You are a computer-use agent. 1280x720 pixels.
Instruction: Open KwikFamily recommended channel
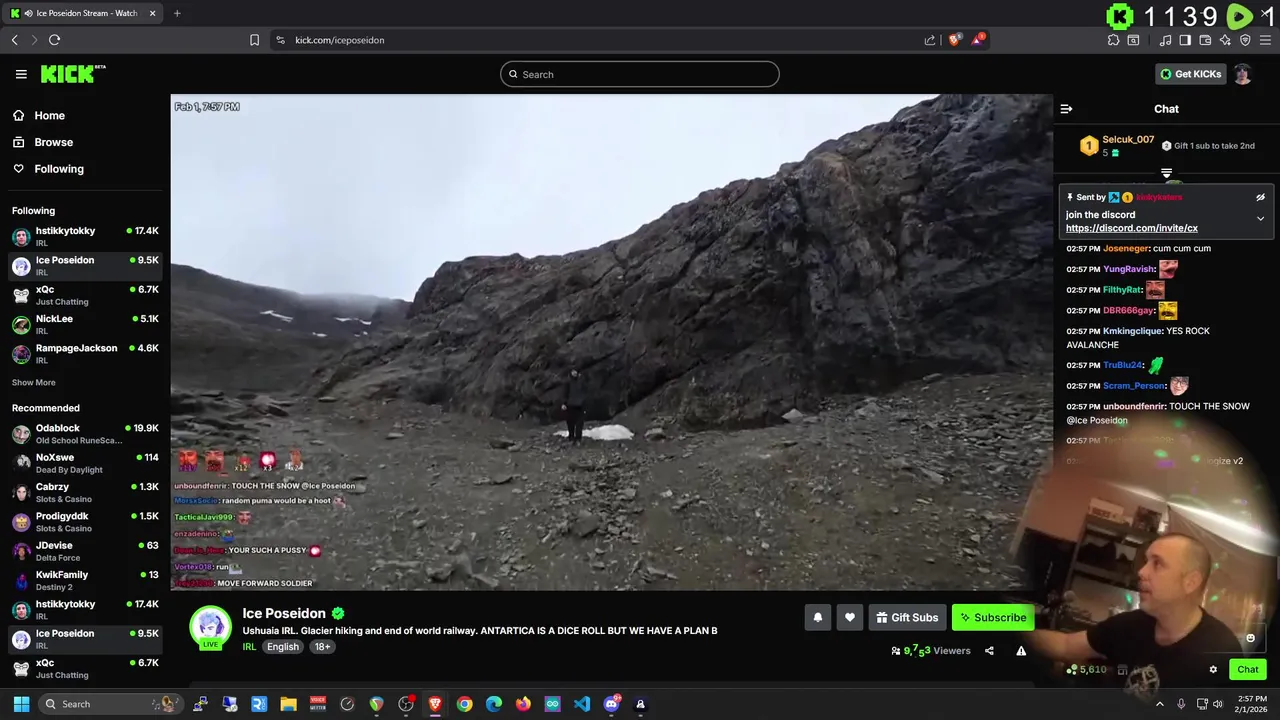[x=85, y=580]
